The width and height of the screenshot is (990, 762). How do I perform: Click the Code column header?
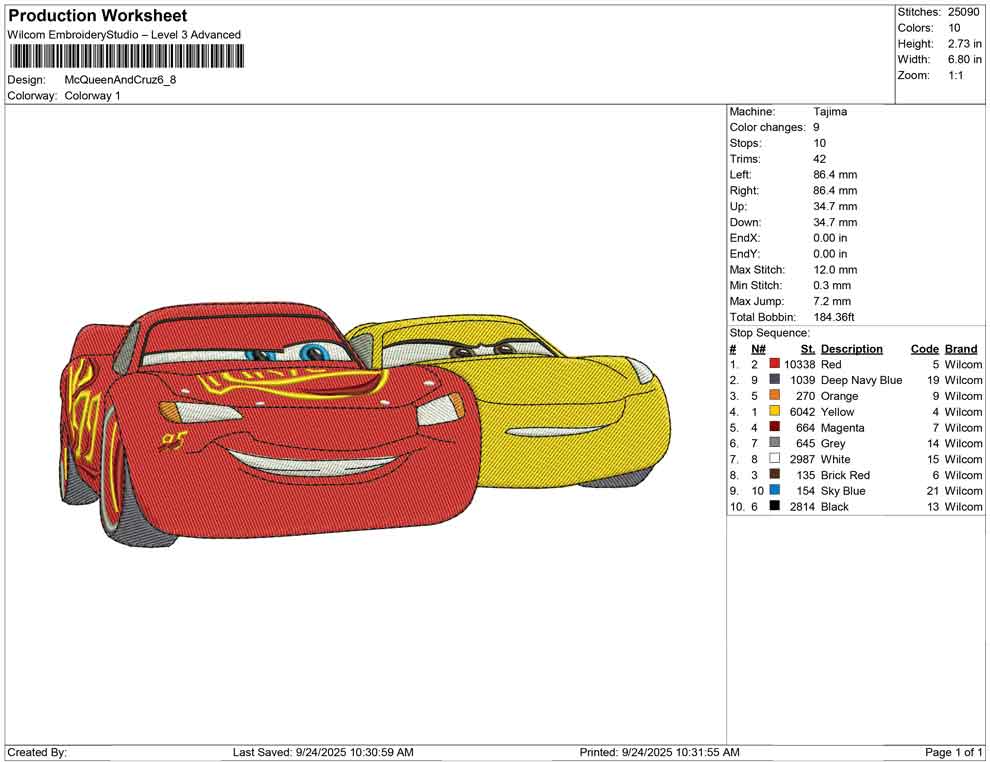pos(924,349)
